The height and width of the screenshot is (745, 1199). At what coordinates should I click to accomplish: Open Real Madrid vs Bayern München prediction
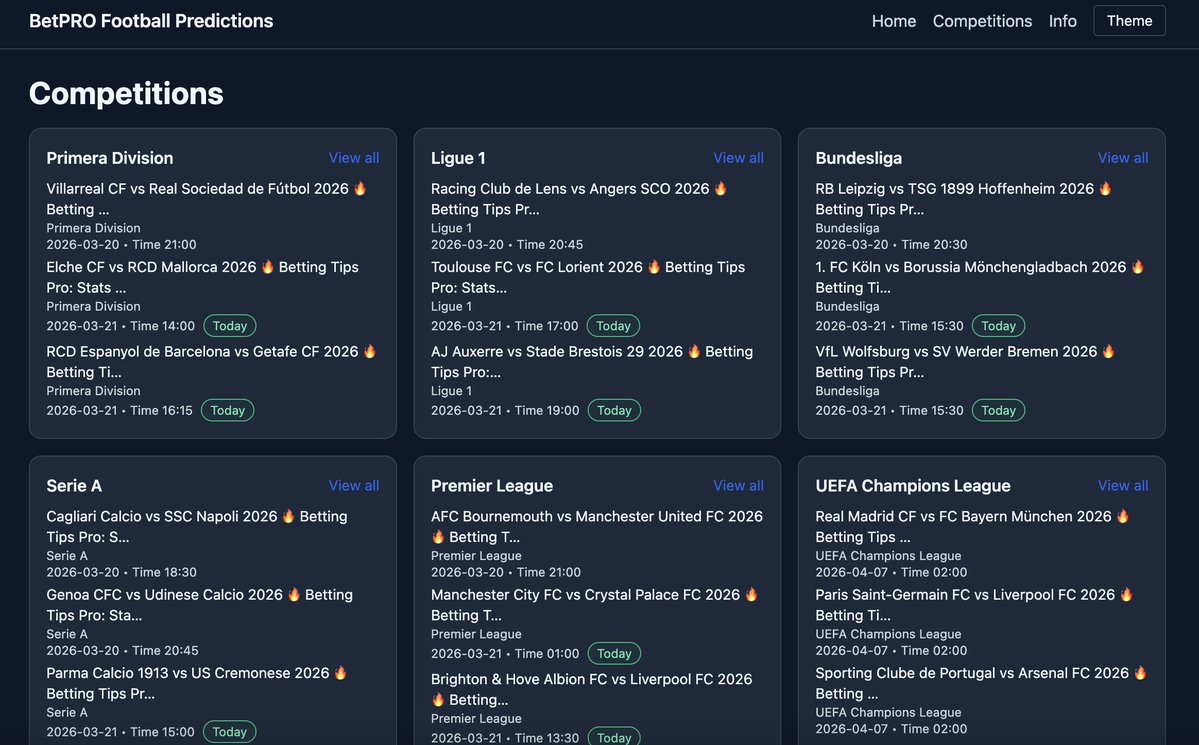tap(973, 526)
